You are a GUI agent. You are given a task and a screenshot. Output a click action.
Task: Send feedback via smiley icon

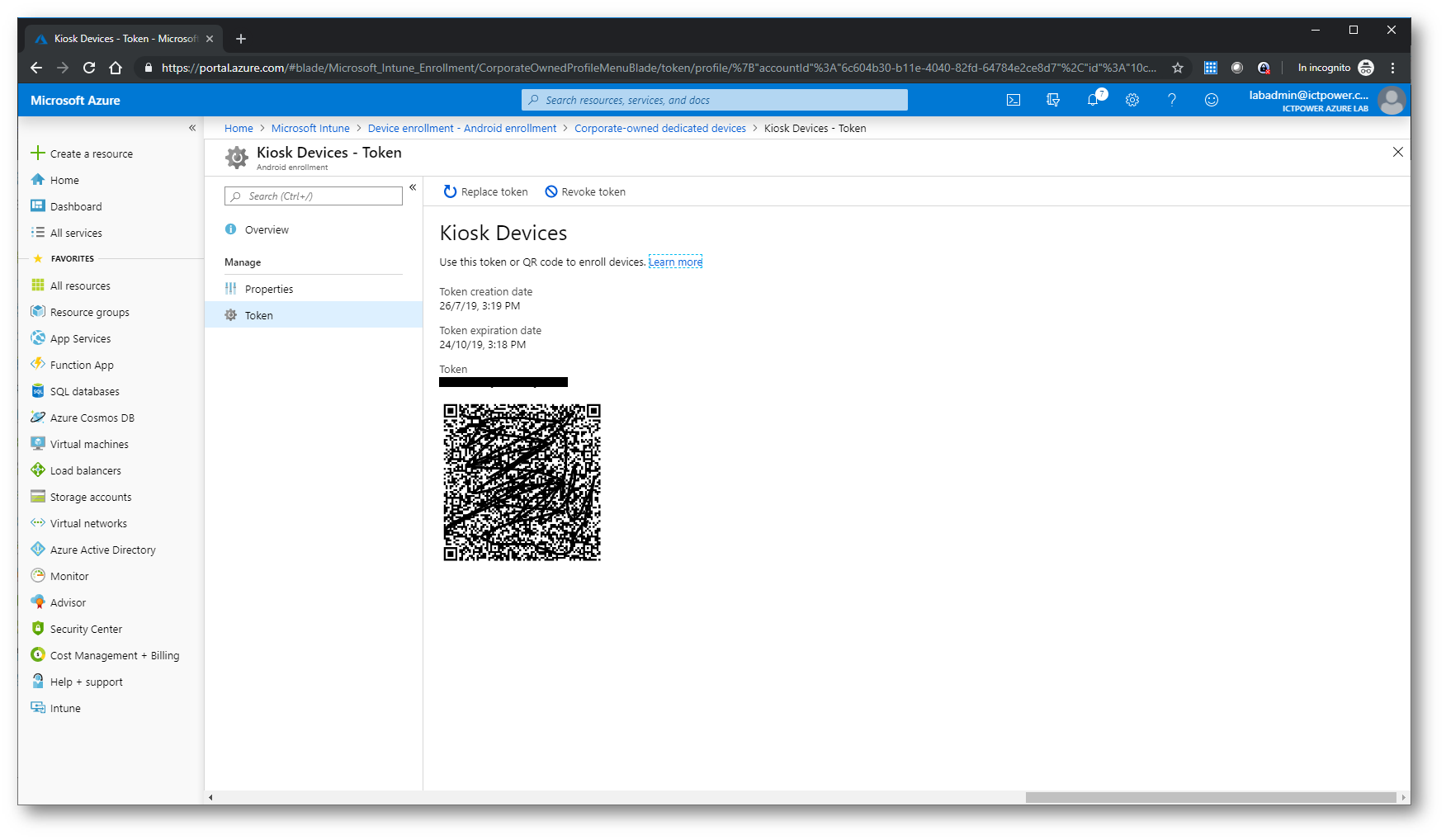[x=1212, y=100]
